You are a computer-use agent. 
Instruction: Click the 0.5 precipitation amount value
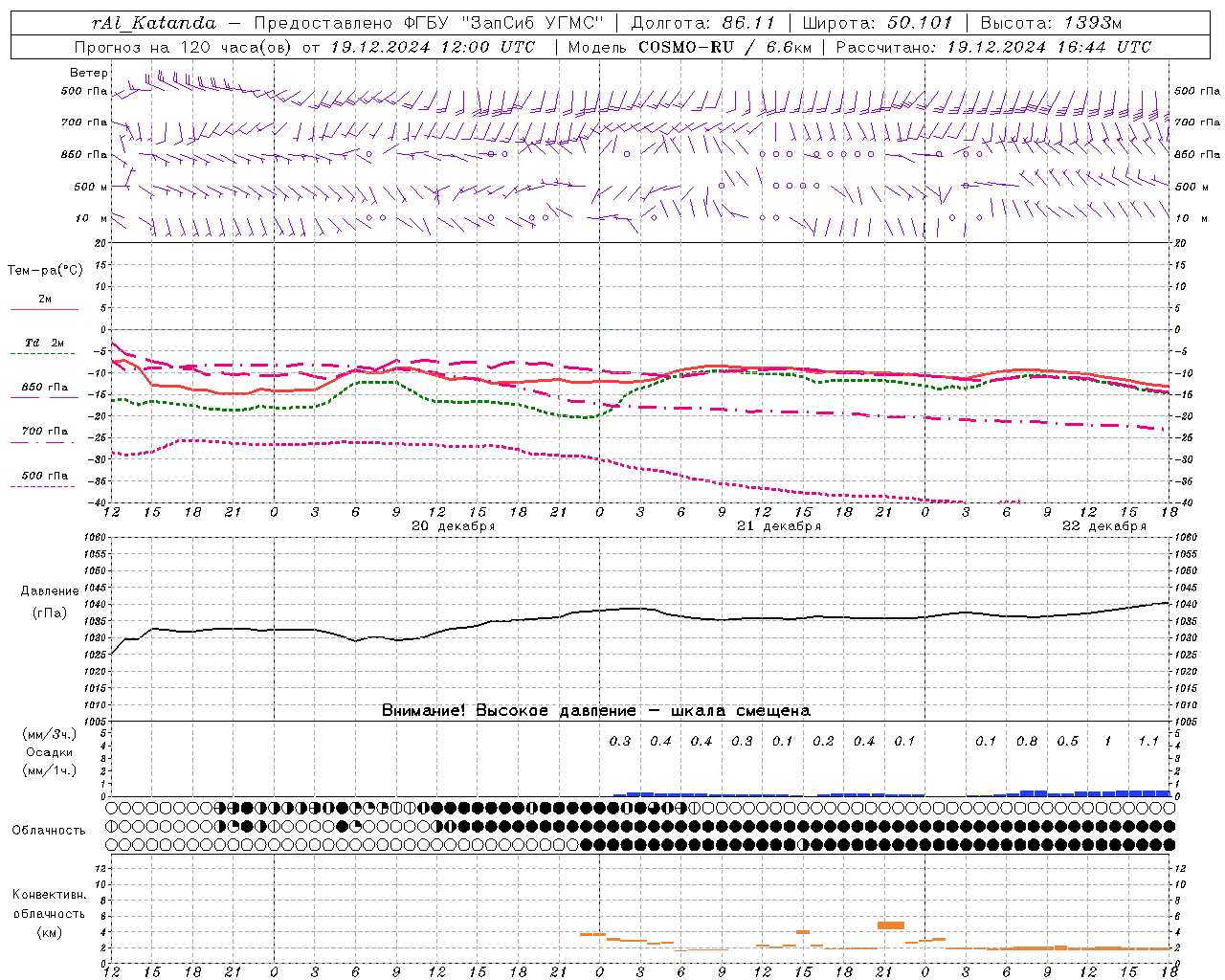tap(1067, 741)
